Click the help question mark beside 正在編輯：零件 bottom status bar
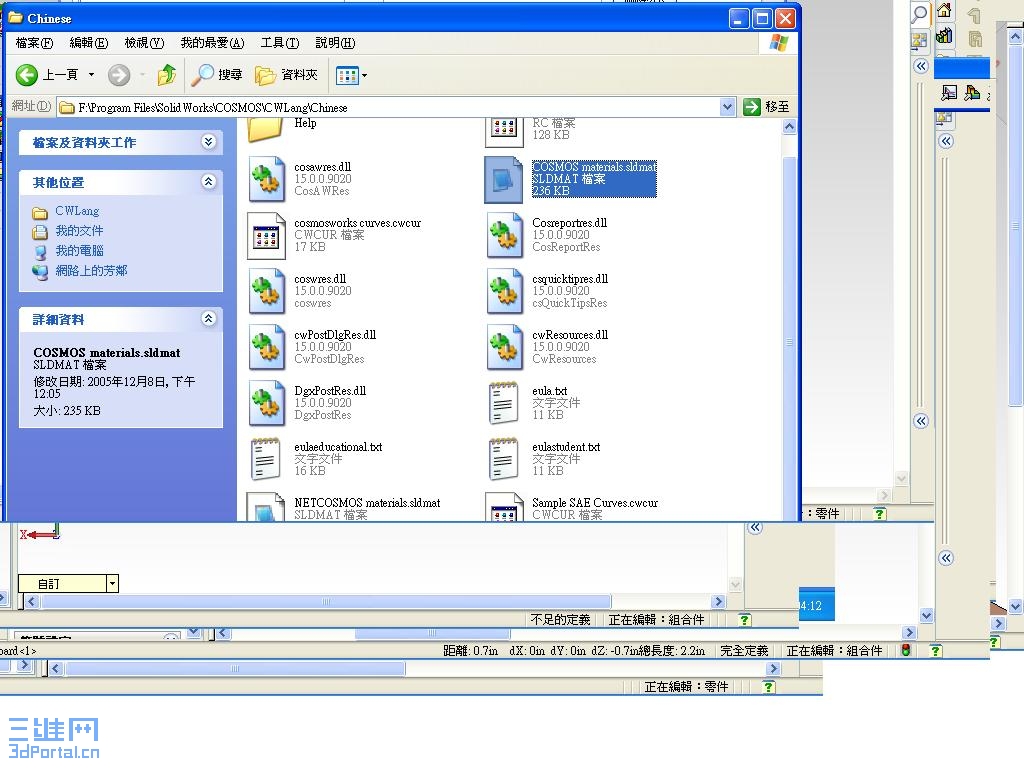This screenshot has height=768, width=1024. (769, 686)
